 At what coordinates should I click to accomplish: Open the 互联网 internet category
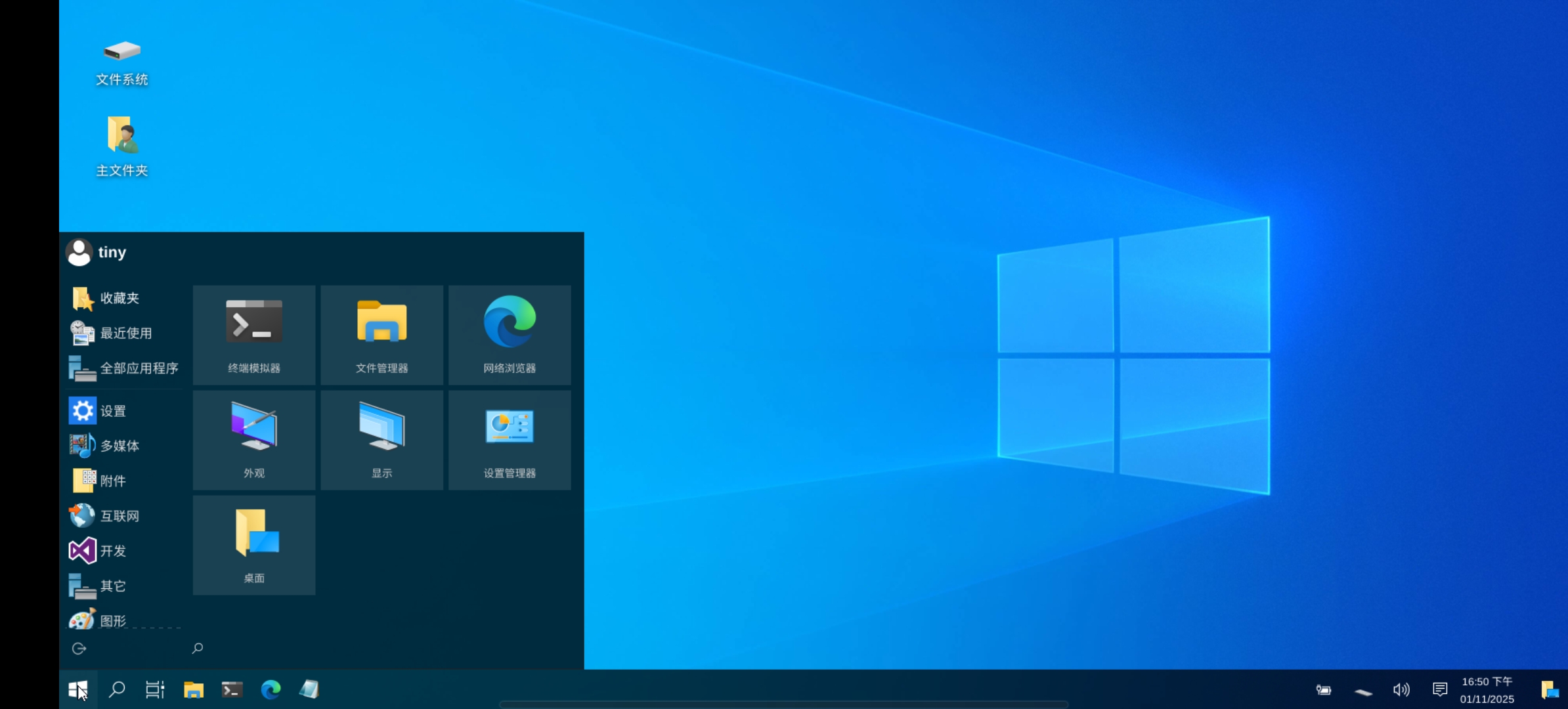point(123,516)
